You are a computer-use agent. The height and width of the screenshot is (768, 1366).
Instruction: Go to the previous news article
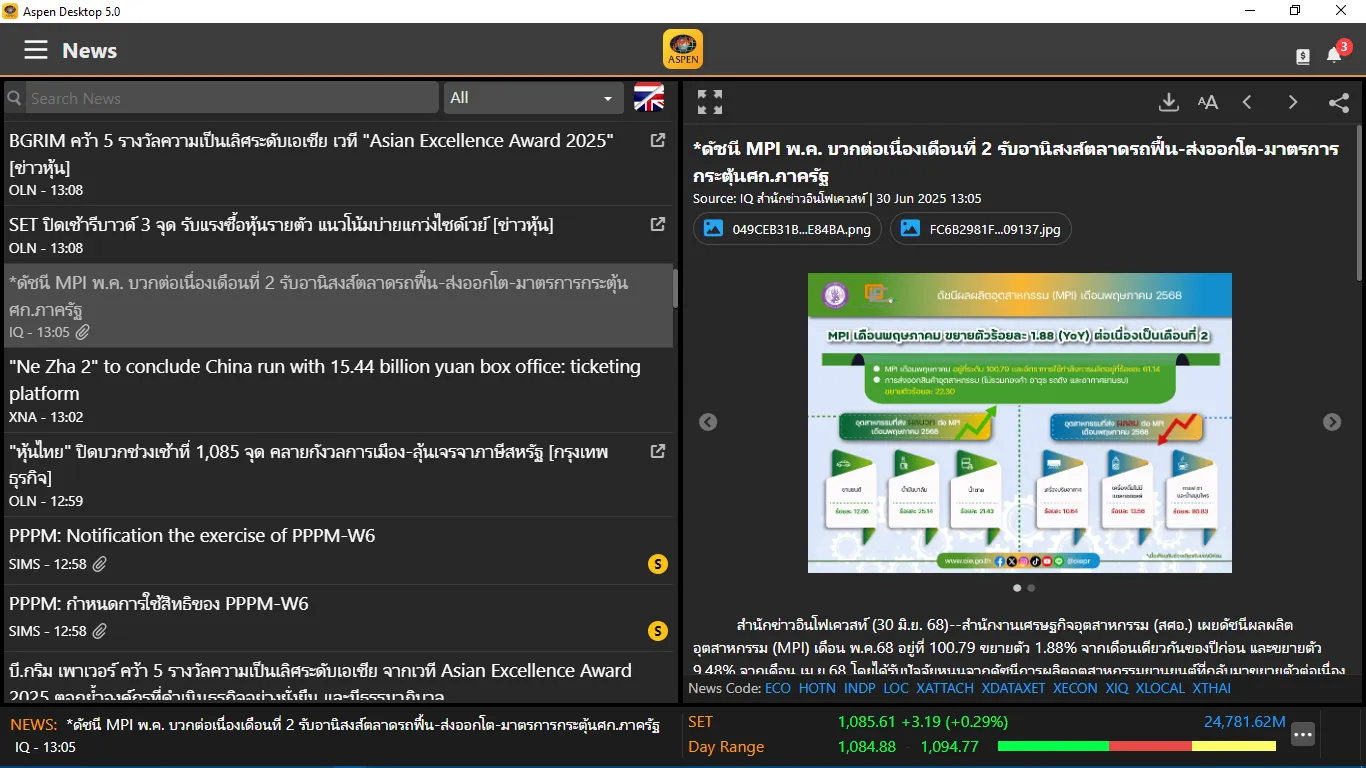[x=1247, y=102]
